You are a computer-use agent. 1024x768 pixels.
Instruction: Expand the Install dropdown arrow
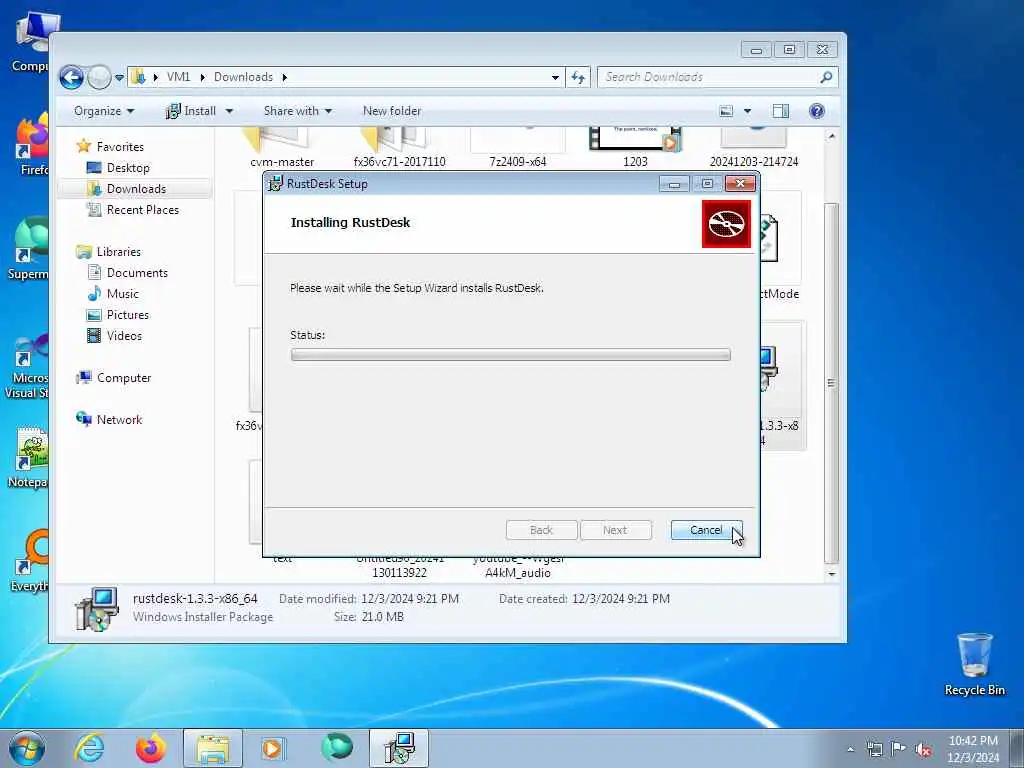[229, 111]
